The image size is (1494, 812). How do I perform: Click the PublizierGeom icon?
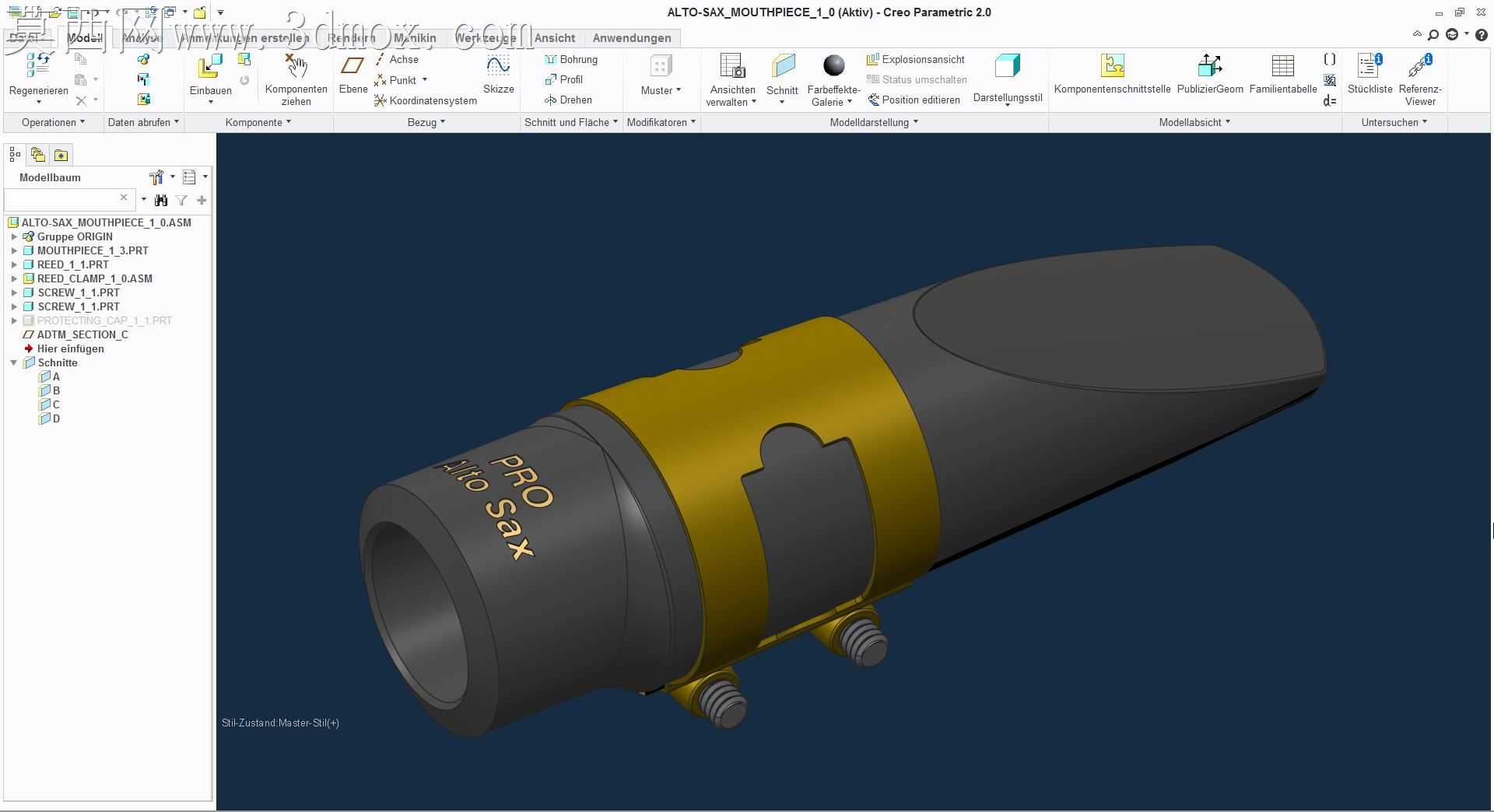pos(1210,66)
